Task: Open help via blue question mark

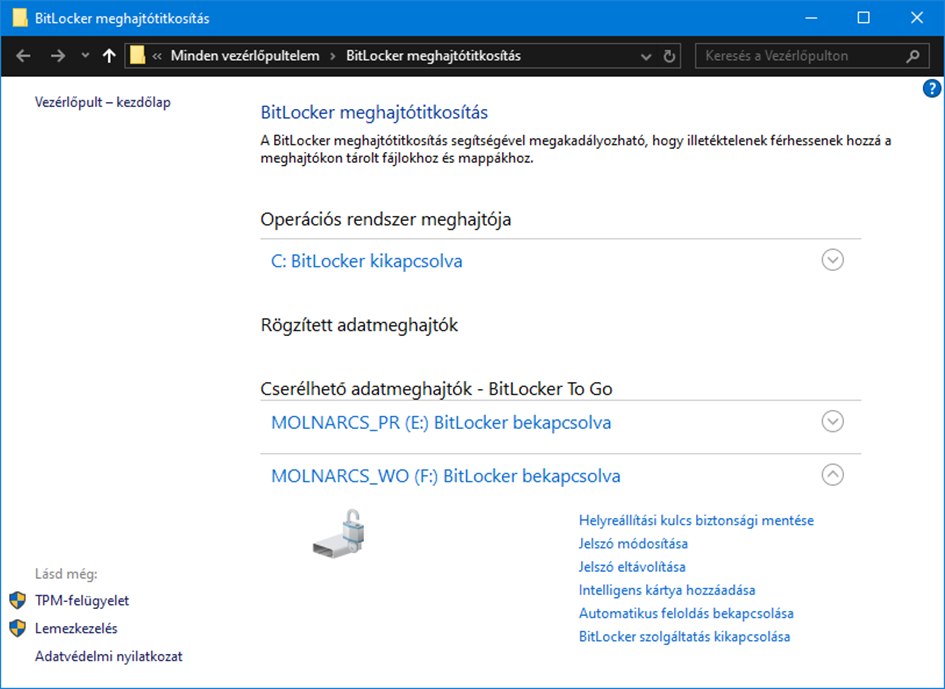Action: 932,89
